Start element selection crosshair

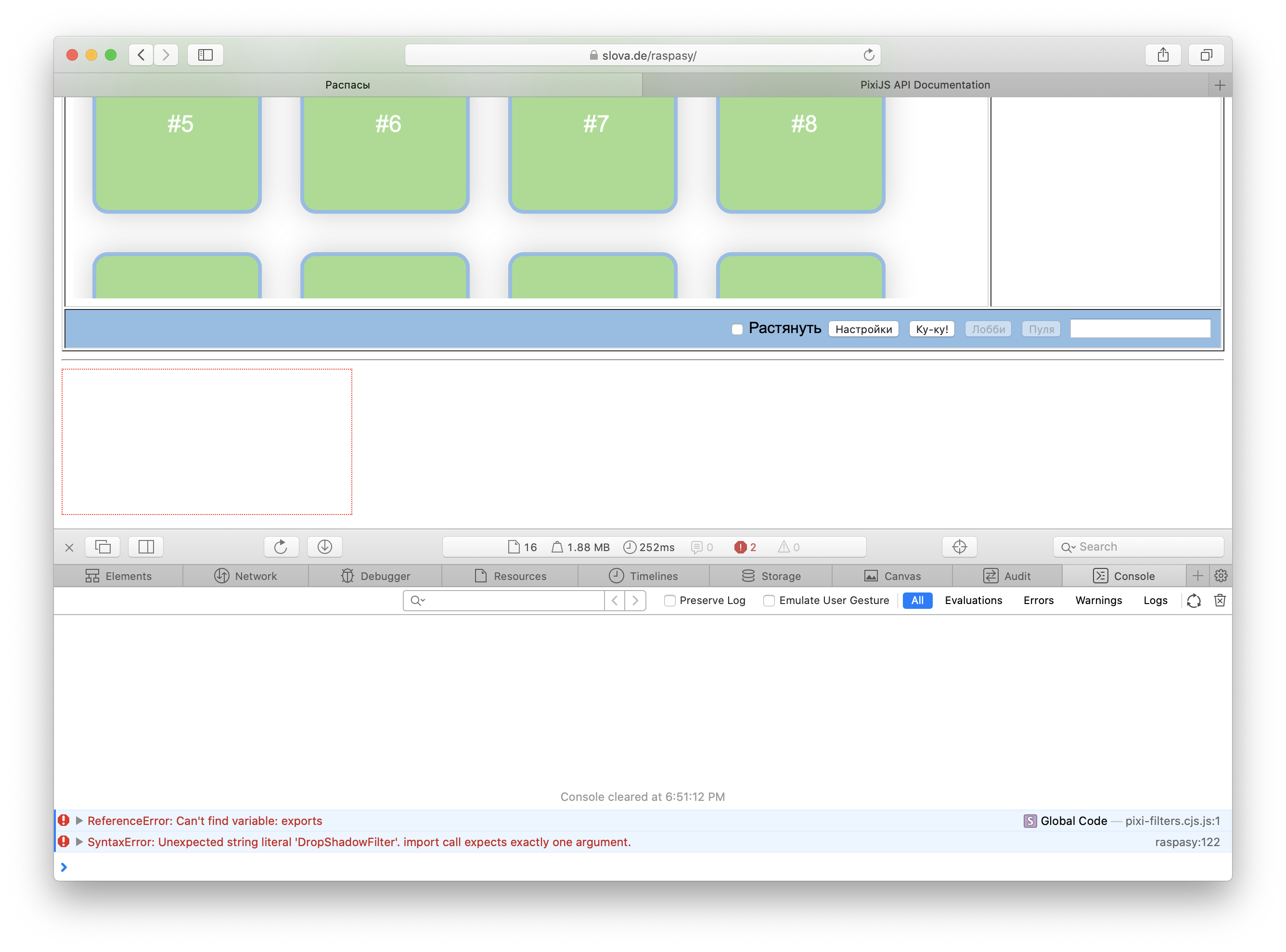[x=959, y=546]
